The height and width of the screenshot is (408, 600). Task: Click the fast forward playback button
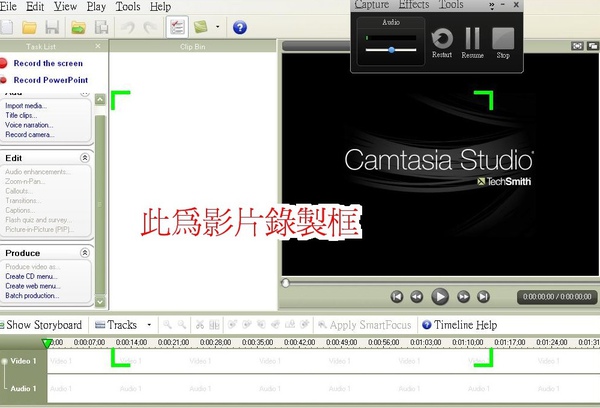(x=463, y=297)
